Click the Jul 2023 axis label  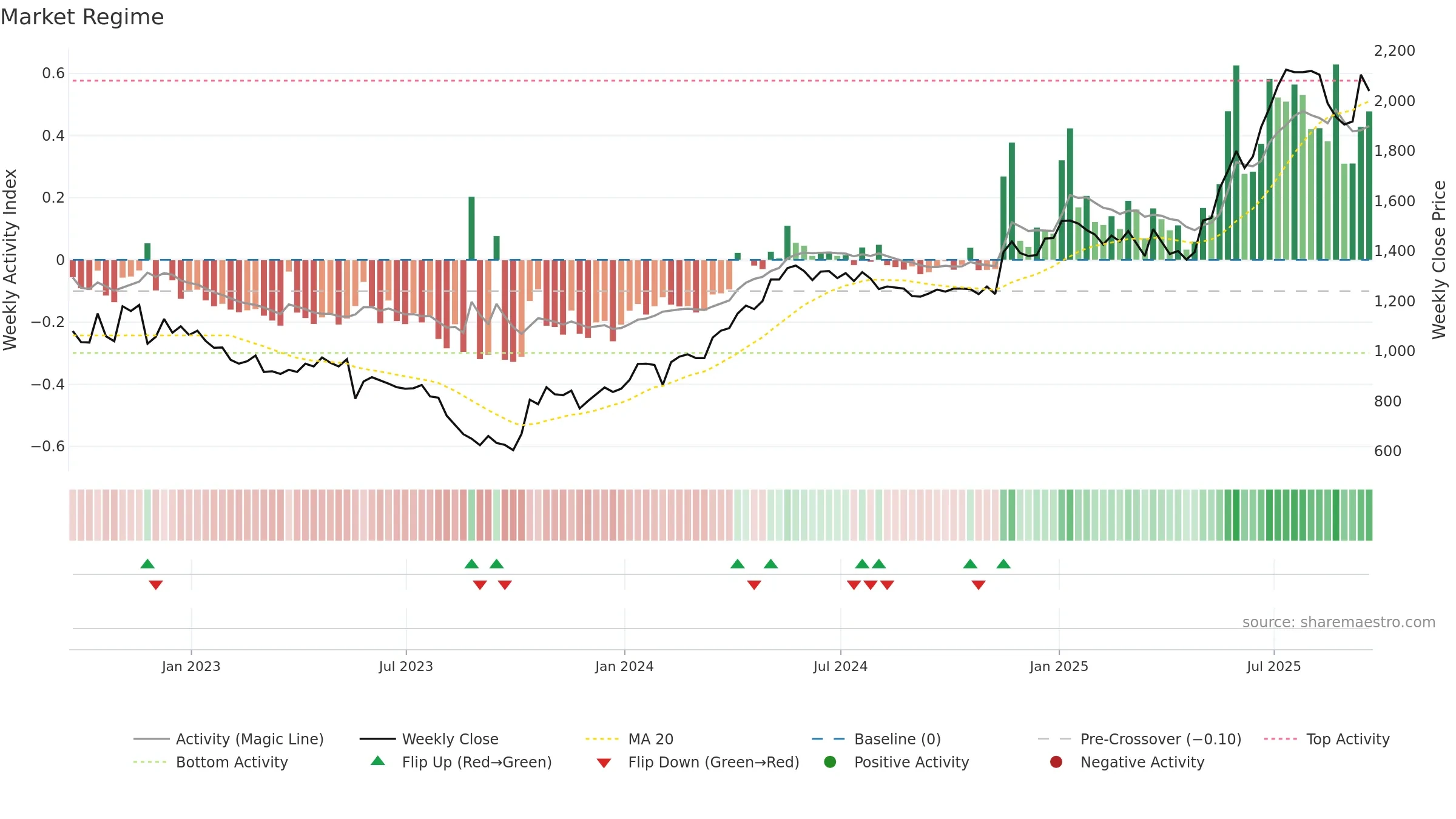click(406, 666)
